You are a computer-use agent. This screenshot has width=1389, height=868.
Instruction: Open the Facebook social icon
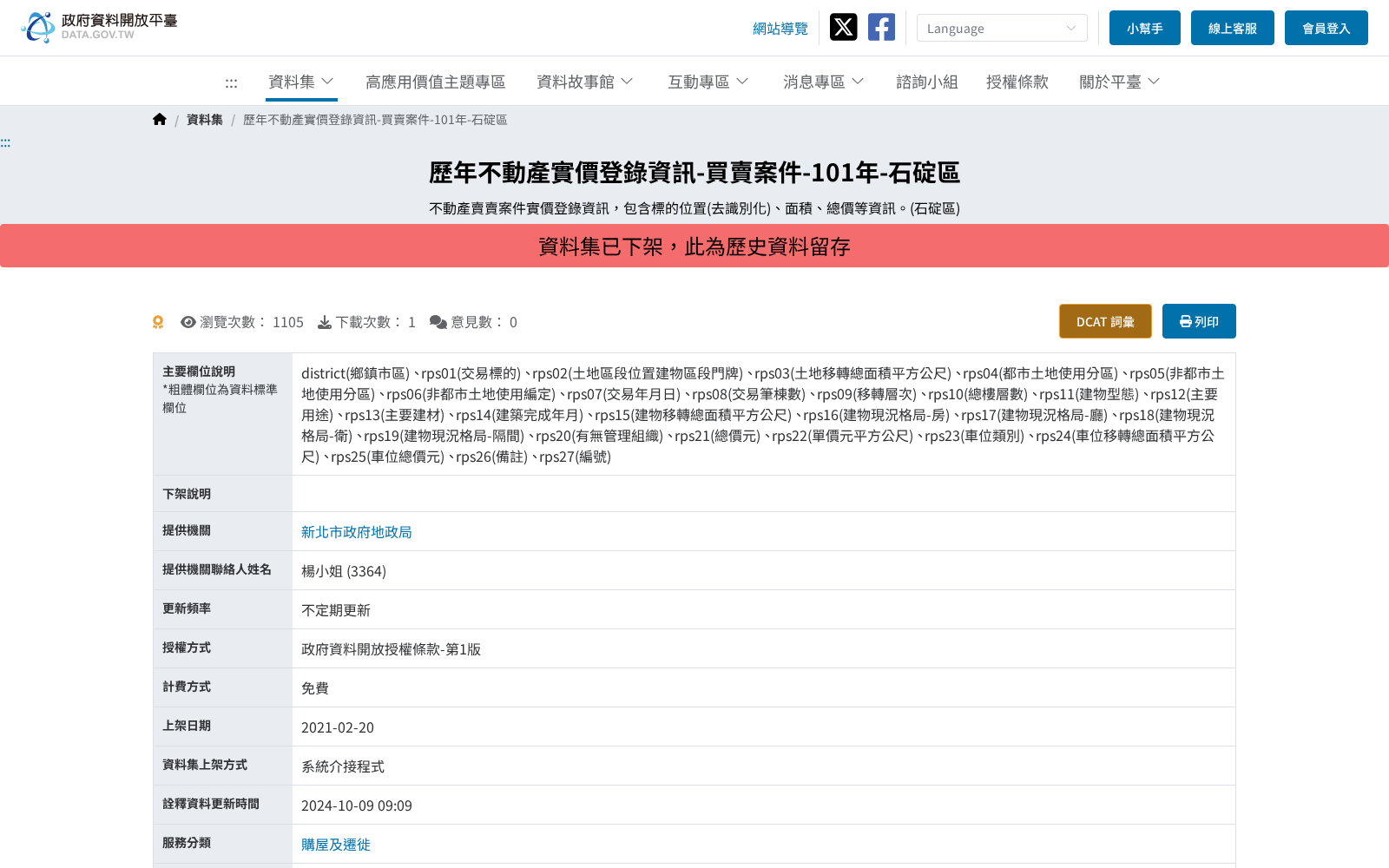pyautogui.click(x=881, y=27)
